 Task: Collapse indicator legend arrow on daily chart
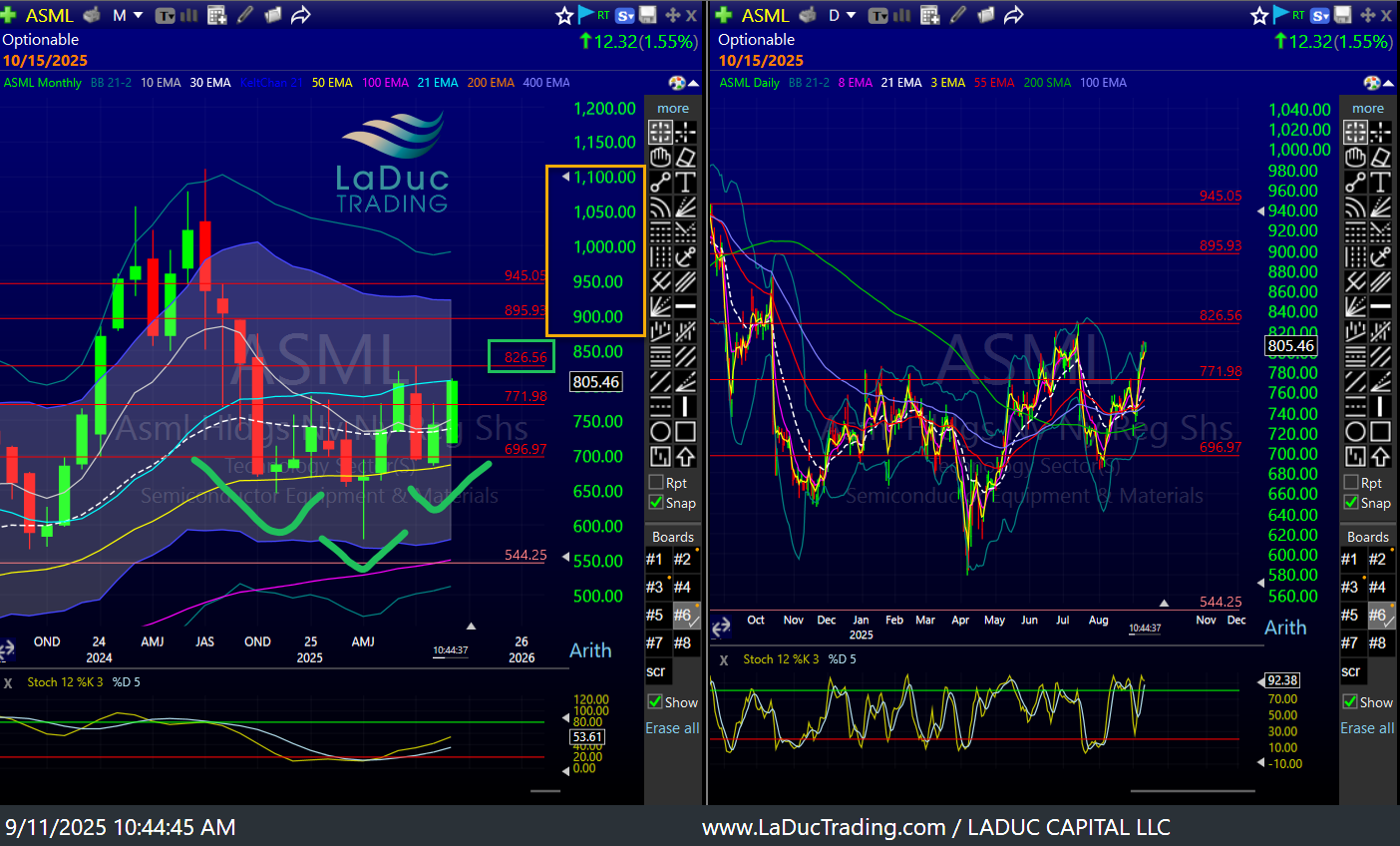pos(1387,83)
